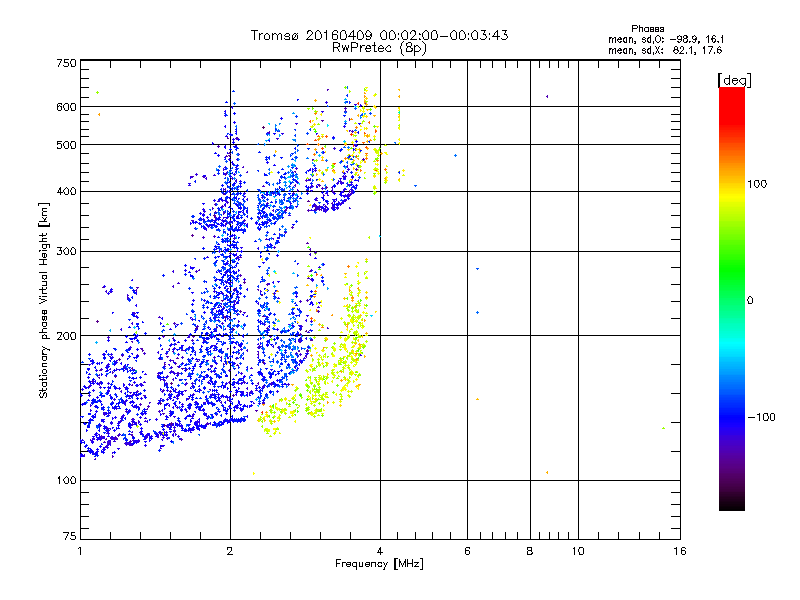Click the '100' colorbar tick label

(757, 184)
